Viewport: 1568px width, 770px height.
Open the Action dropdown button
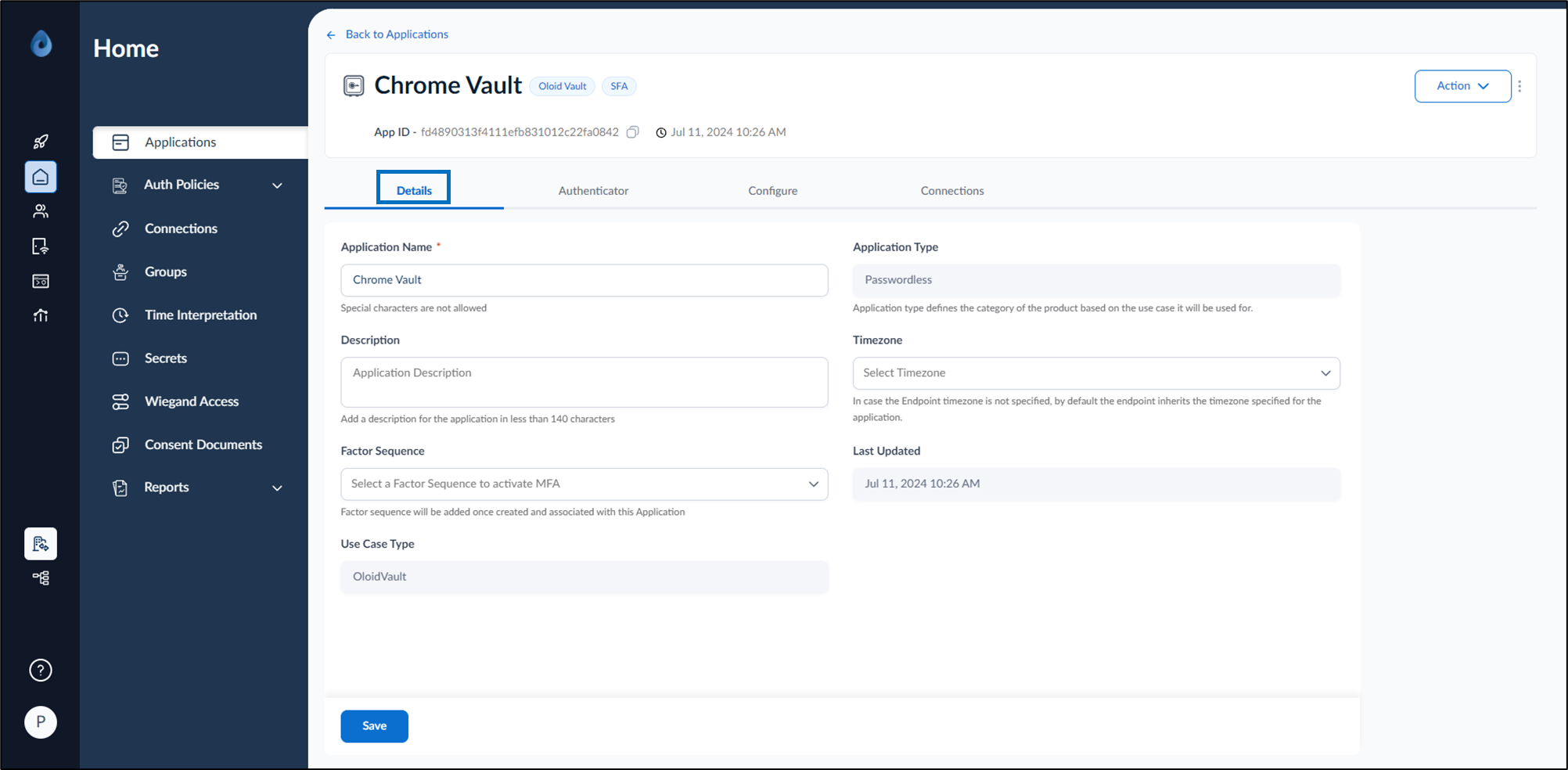click(x=1462, y=86)
